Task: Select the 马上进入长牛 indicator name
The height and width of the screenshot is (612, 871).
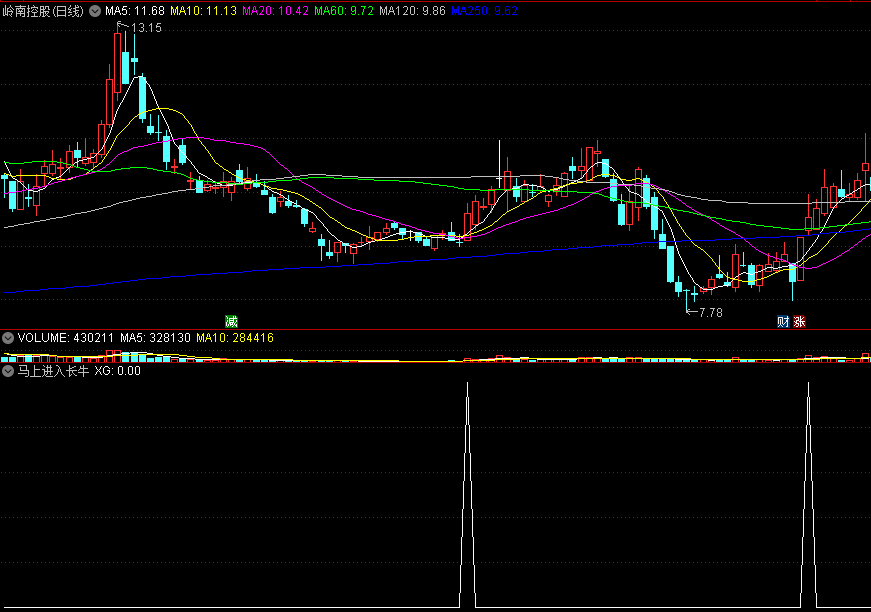Action: click(53, 371)
